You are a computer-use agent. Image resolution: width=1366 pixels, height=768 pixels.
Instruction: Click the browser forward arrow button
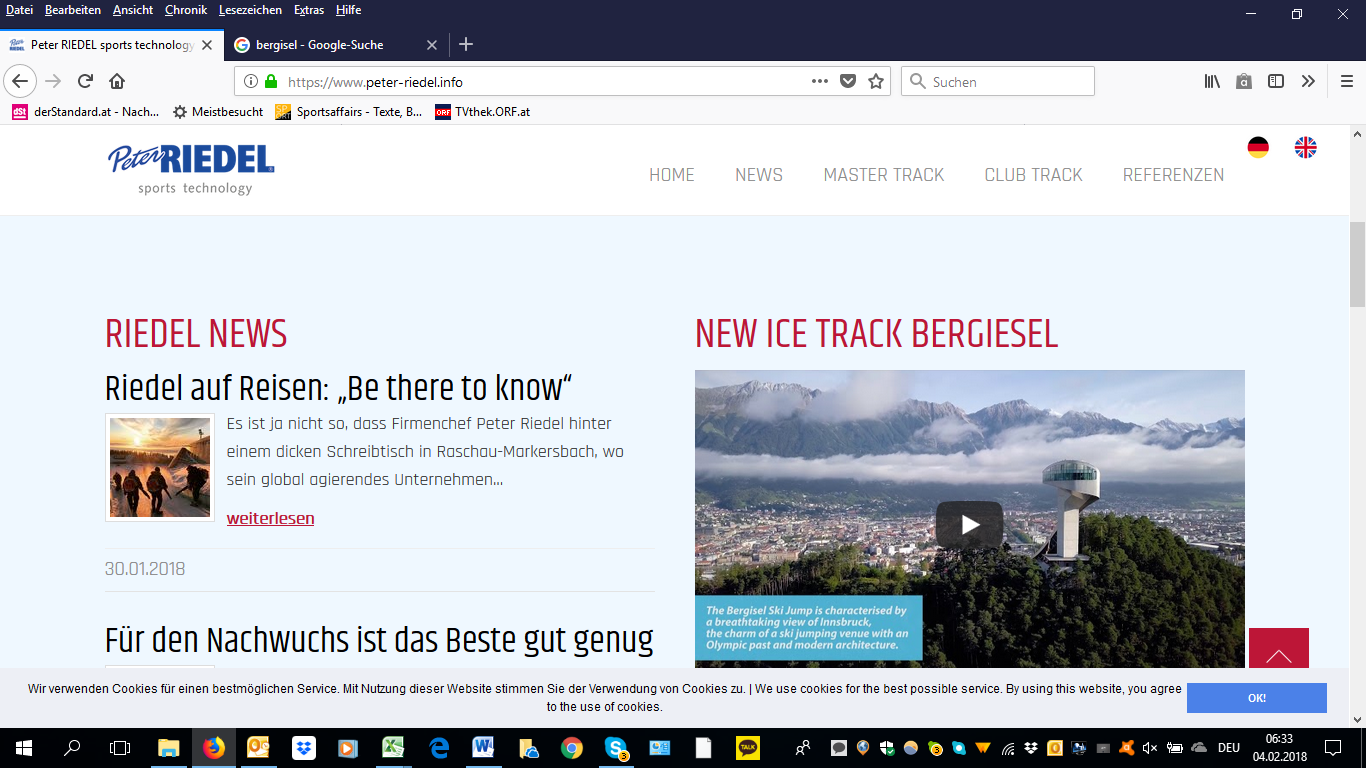[x=53, y=81]
